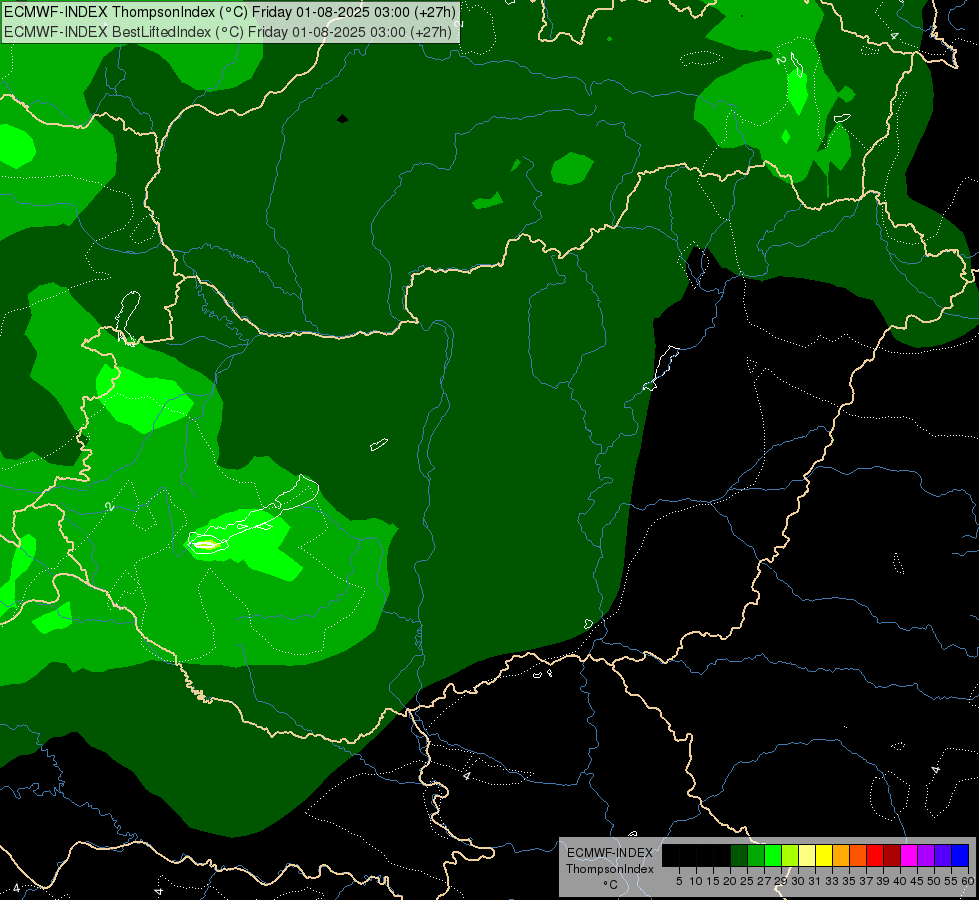Image resolution: width=979 pixels, height=900 pixels.
Task: Click the legend tick value "55"
Action: click(951, 881)
